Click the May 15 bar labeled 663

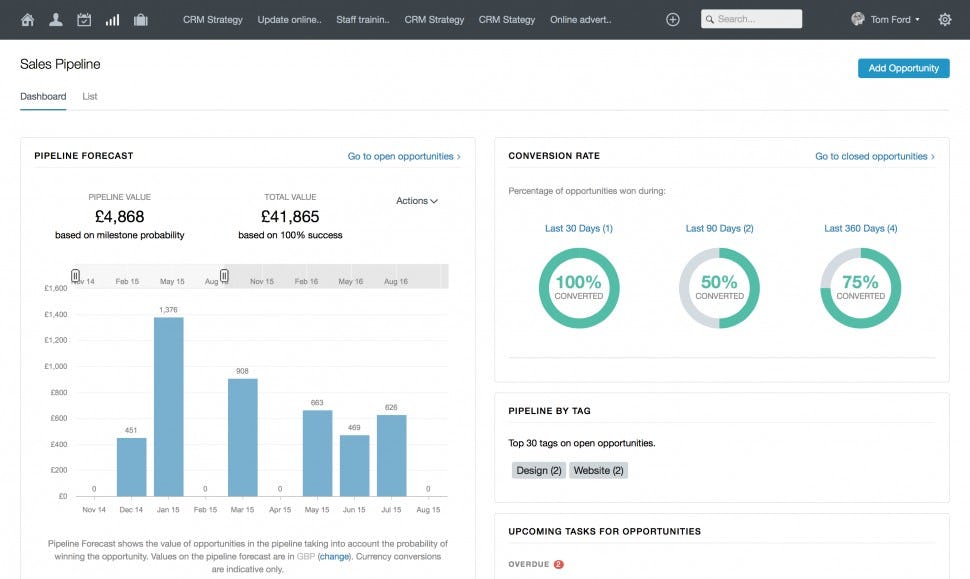click(x=317, y=453)
